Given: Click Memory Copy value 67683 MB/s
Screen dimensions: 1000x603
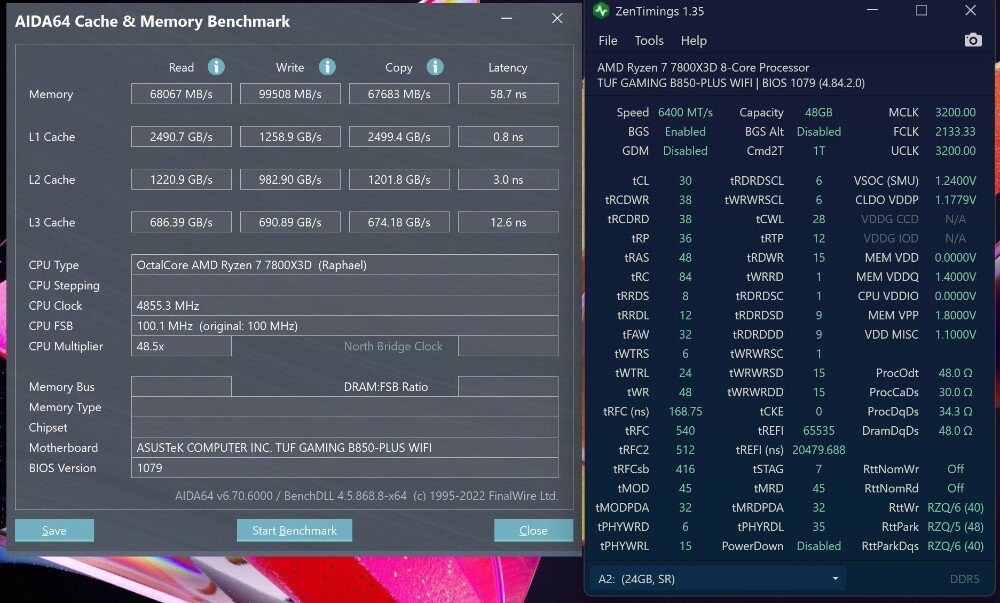Looking at the screenshot, I should (x=399, y=94).
